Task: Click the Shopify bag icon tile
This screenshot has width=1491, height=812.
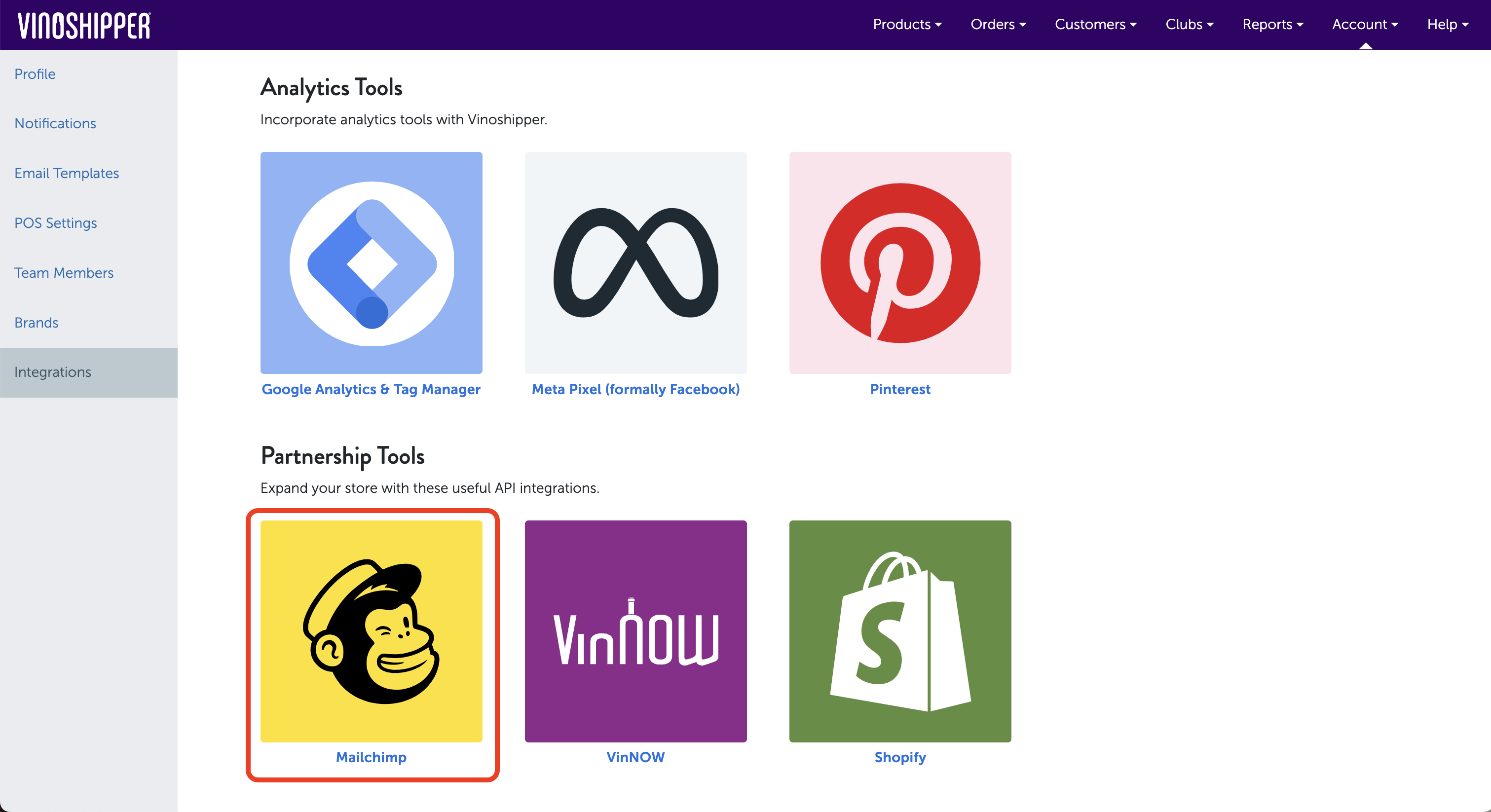Action: point(900,631)
